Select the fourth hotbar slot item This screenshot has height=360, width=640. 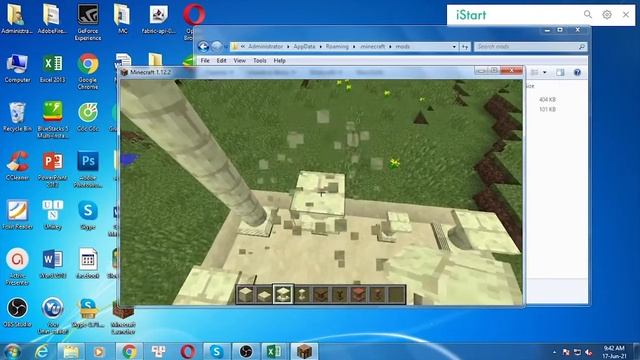click(302, 294)
